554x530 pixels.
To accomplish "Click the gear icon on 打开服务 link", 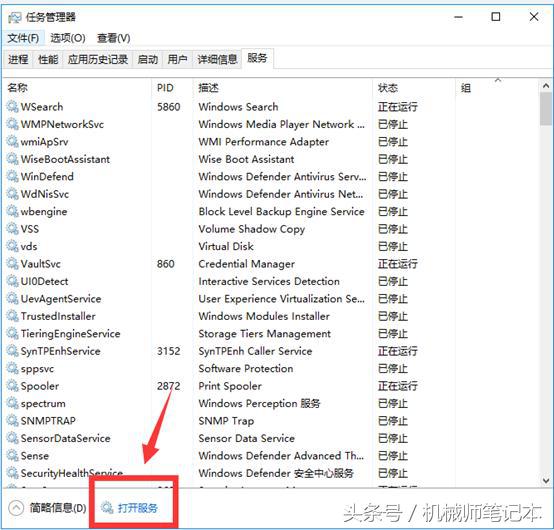I will click(107, 508).
